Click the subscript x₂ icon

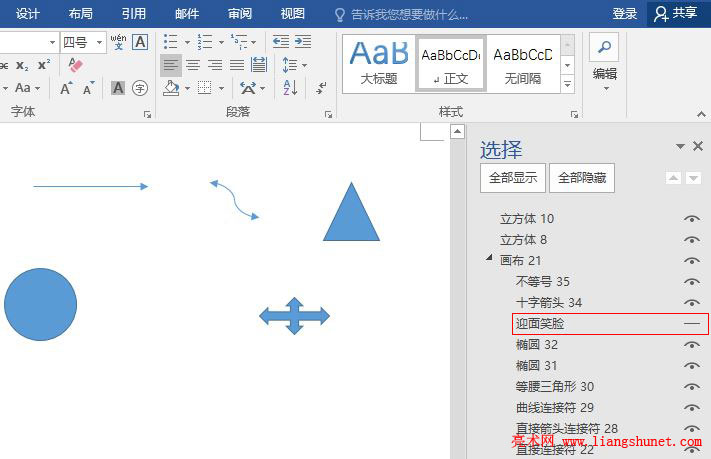(22, 66)
